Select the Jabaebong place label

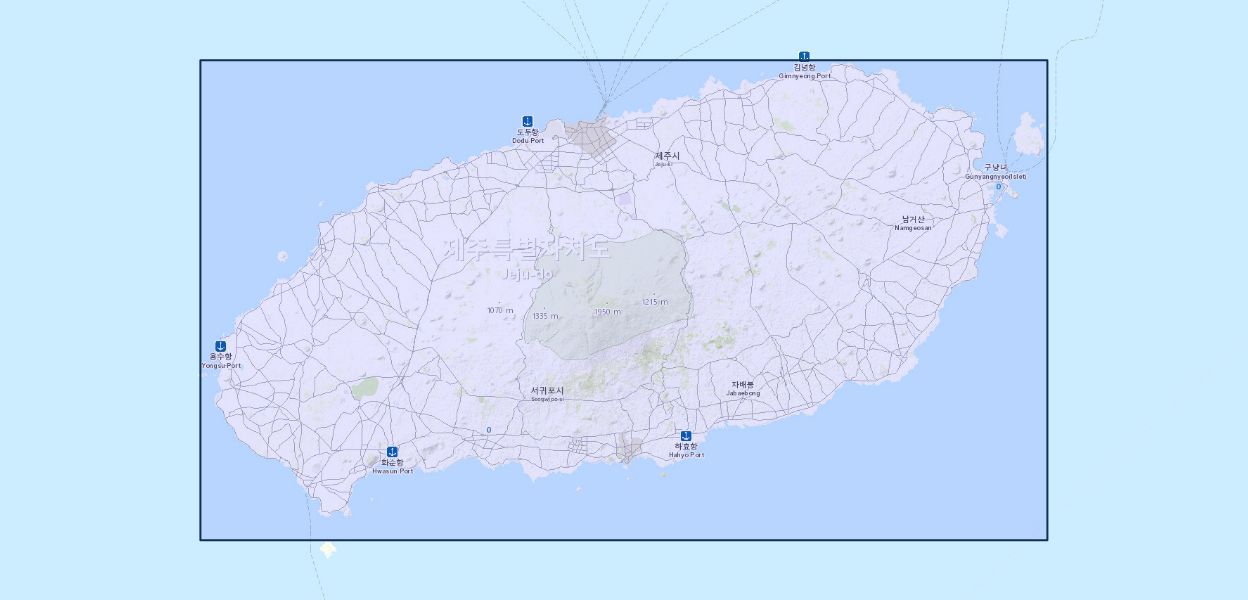(x=743, y=388)
